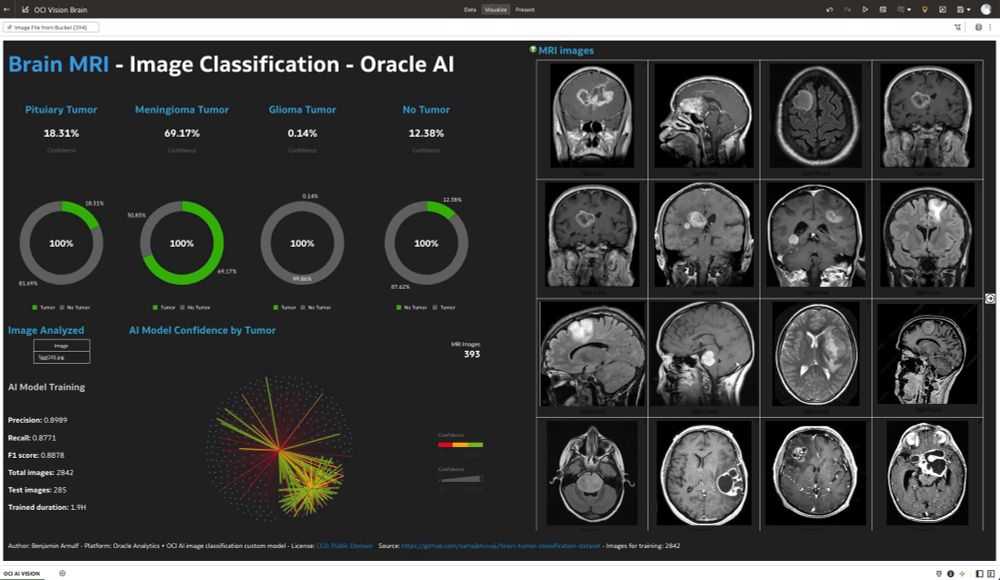This screenshot has height=580, width=1000.
Task: Open the Image File from Bucket filter
Action: tap(50, 27)
